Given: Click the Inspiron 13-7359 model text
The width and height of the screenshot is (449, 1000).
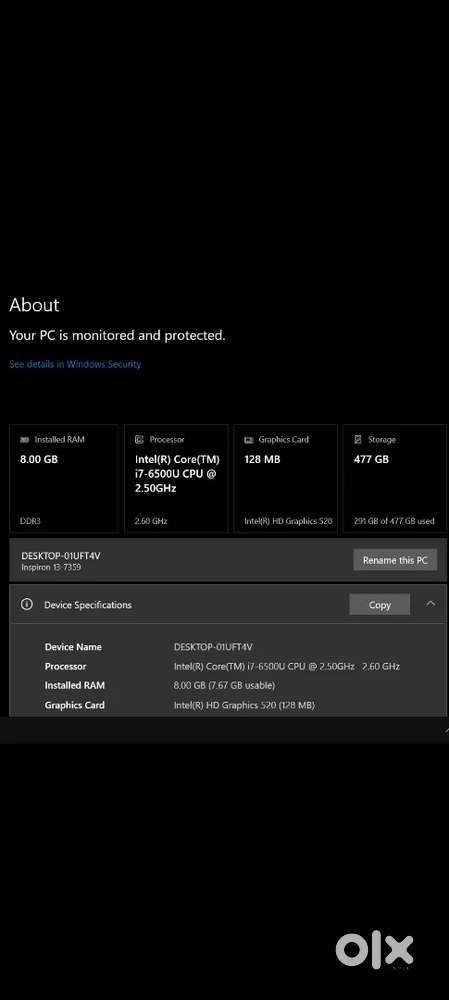Looking at the screenshot, I should [51, 567].
